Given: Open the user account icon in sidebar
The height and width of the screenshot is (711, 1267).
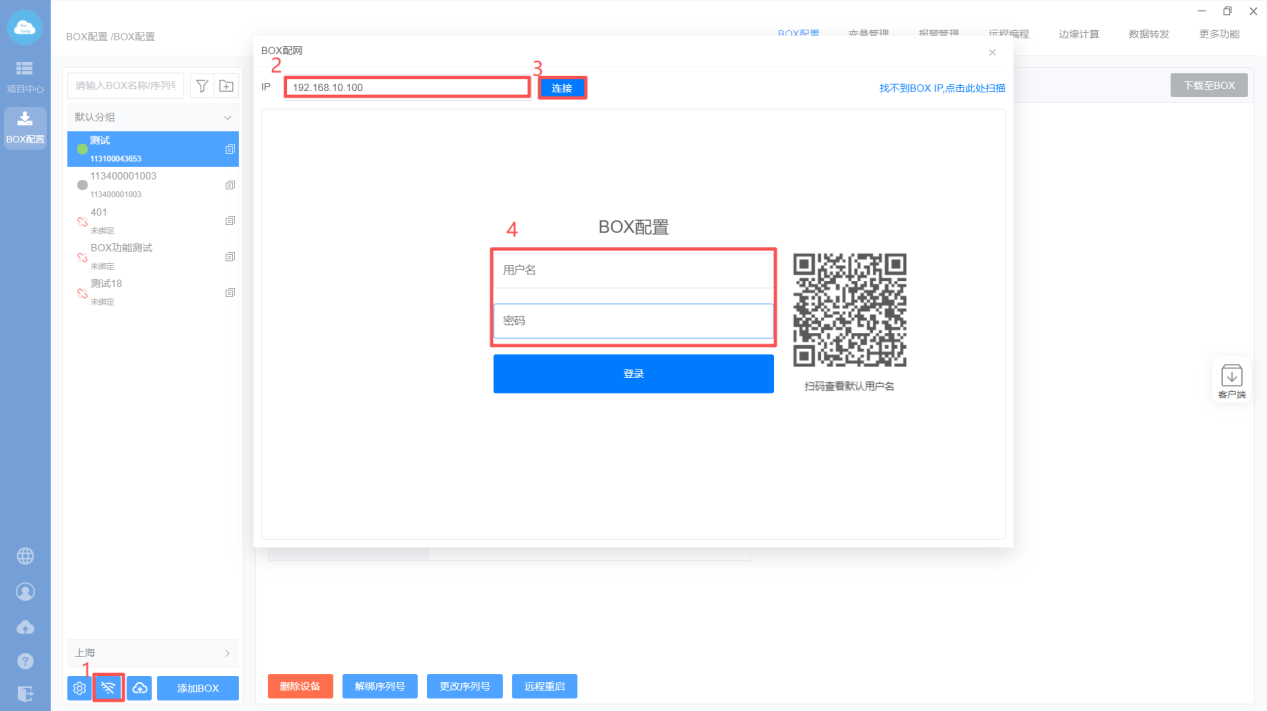Looking at the screenshot, I should (26, 592).
